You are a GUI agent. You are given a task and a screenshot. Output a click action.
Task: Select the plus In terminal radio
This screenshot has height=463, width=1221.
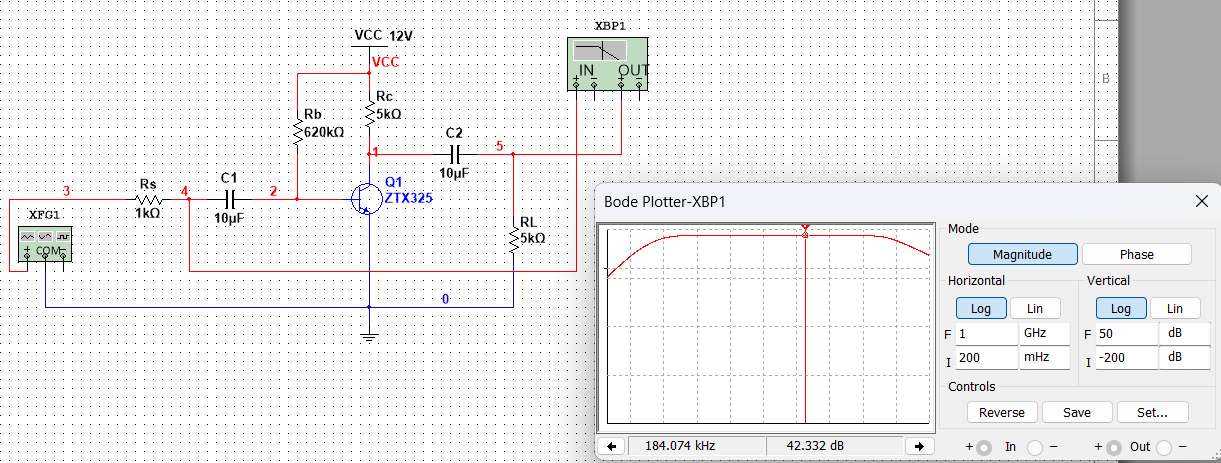pos(983,447)
